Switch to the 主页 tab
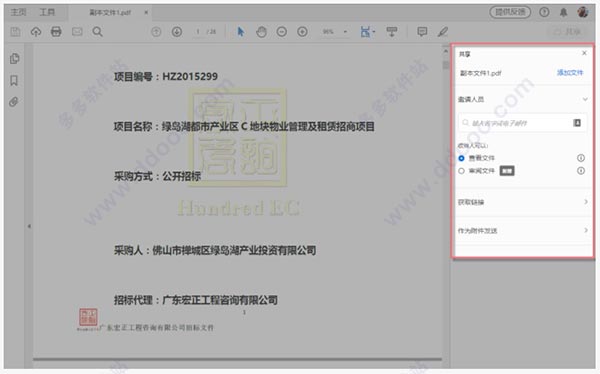Viewport: 600px width, 374px height. [x=18, y=12]
